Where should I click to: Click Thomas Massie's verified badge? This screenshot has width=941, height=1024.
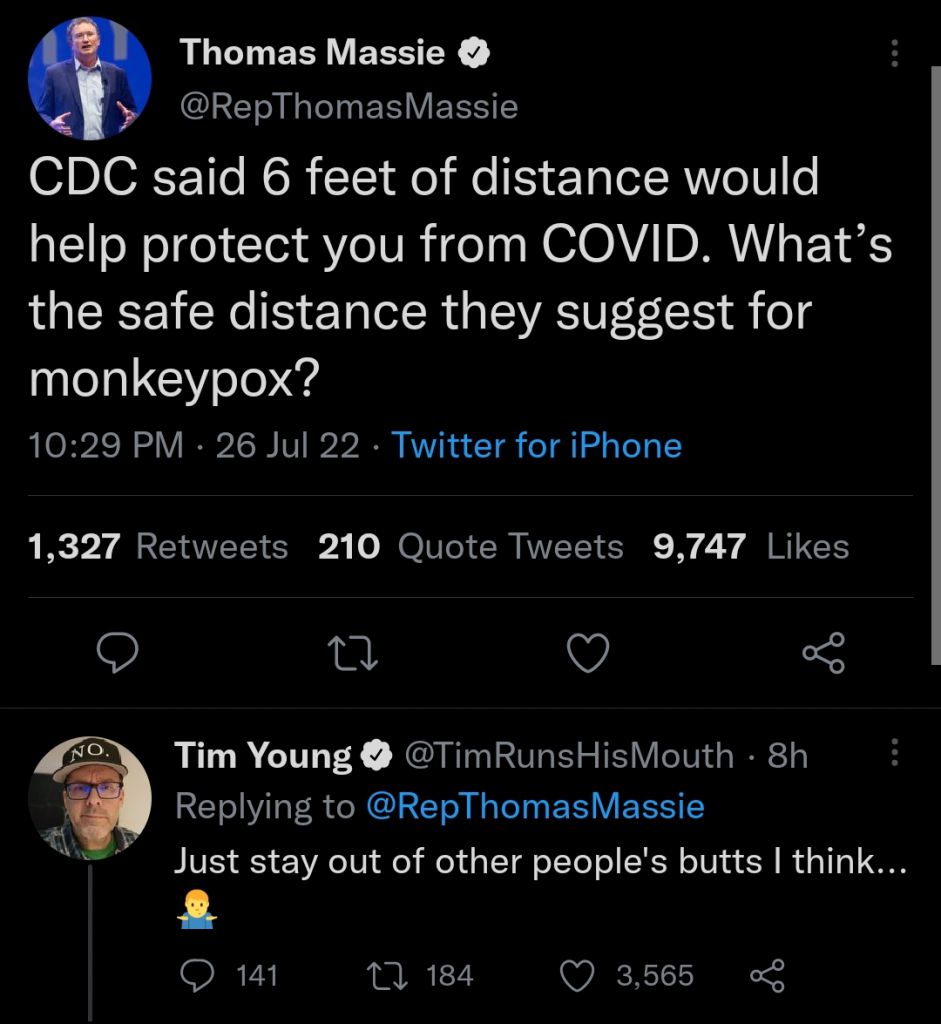(x=472, y=54)
